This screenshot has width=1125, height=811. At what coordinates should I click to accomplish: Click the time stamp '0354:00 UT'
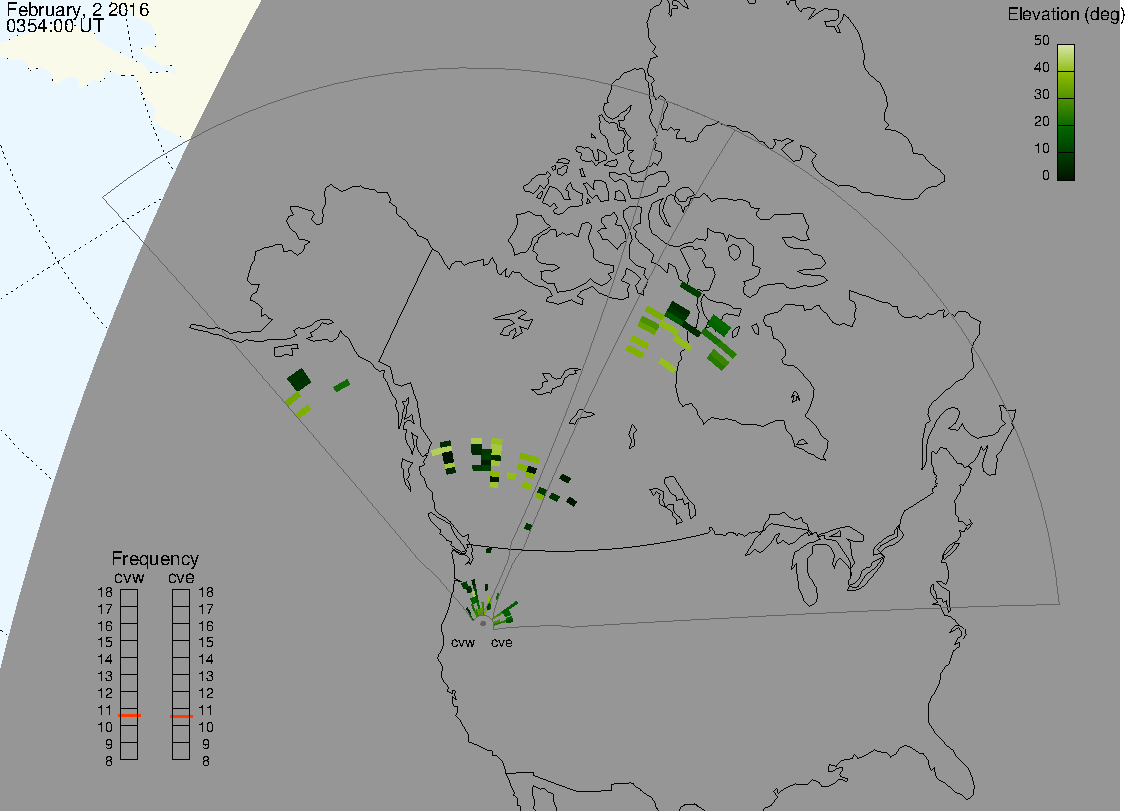[55, 26]
